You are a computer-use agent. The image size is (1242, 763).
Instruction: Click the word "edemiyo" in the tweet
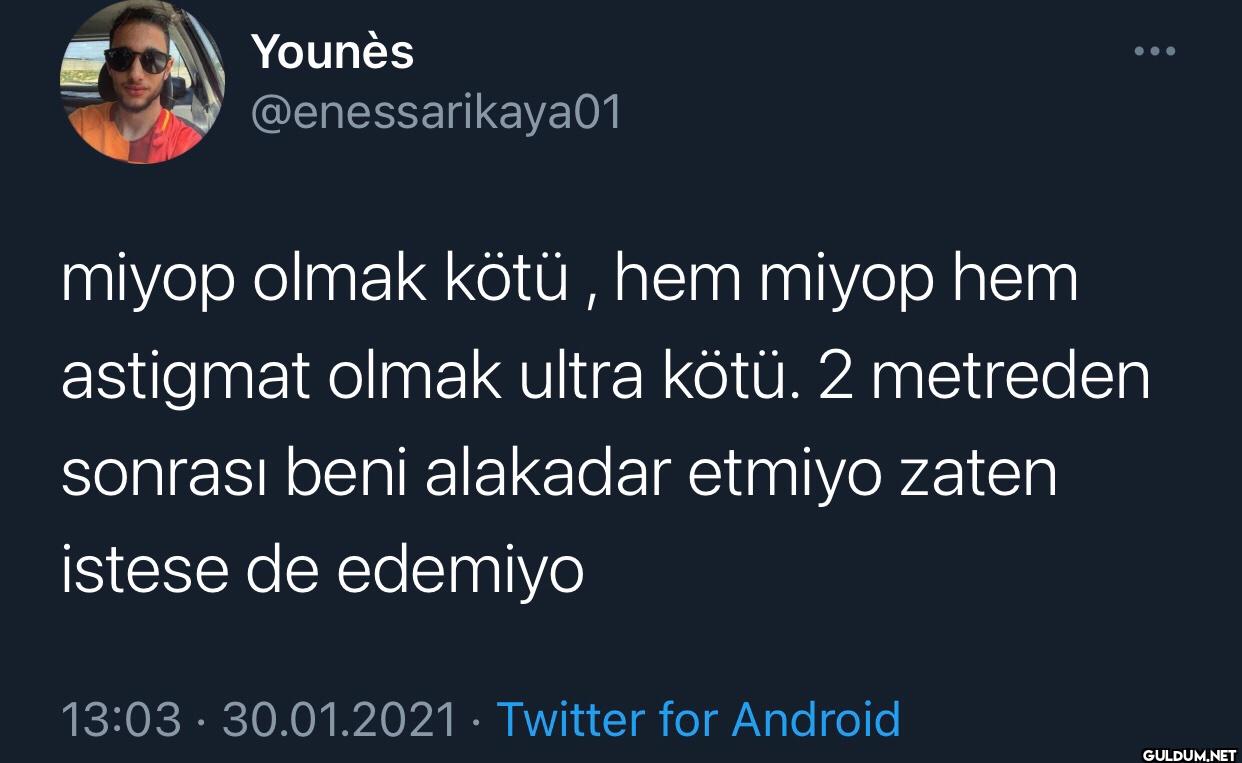click(x=460, y=571)
